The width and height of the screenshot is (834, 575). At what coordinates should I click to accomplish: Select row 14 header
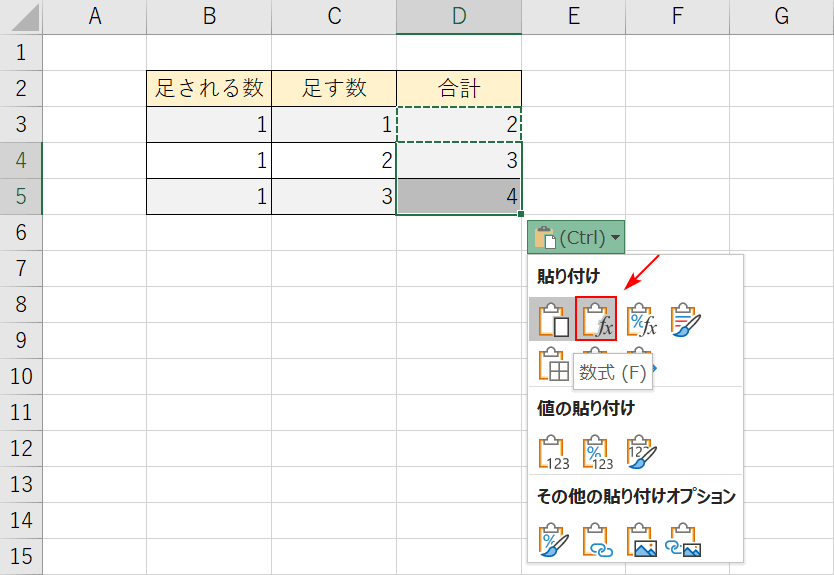point(21,520)
